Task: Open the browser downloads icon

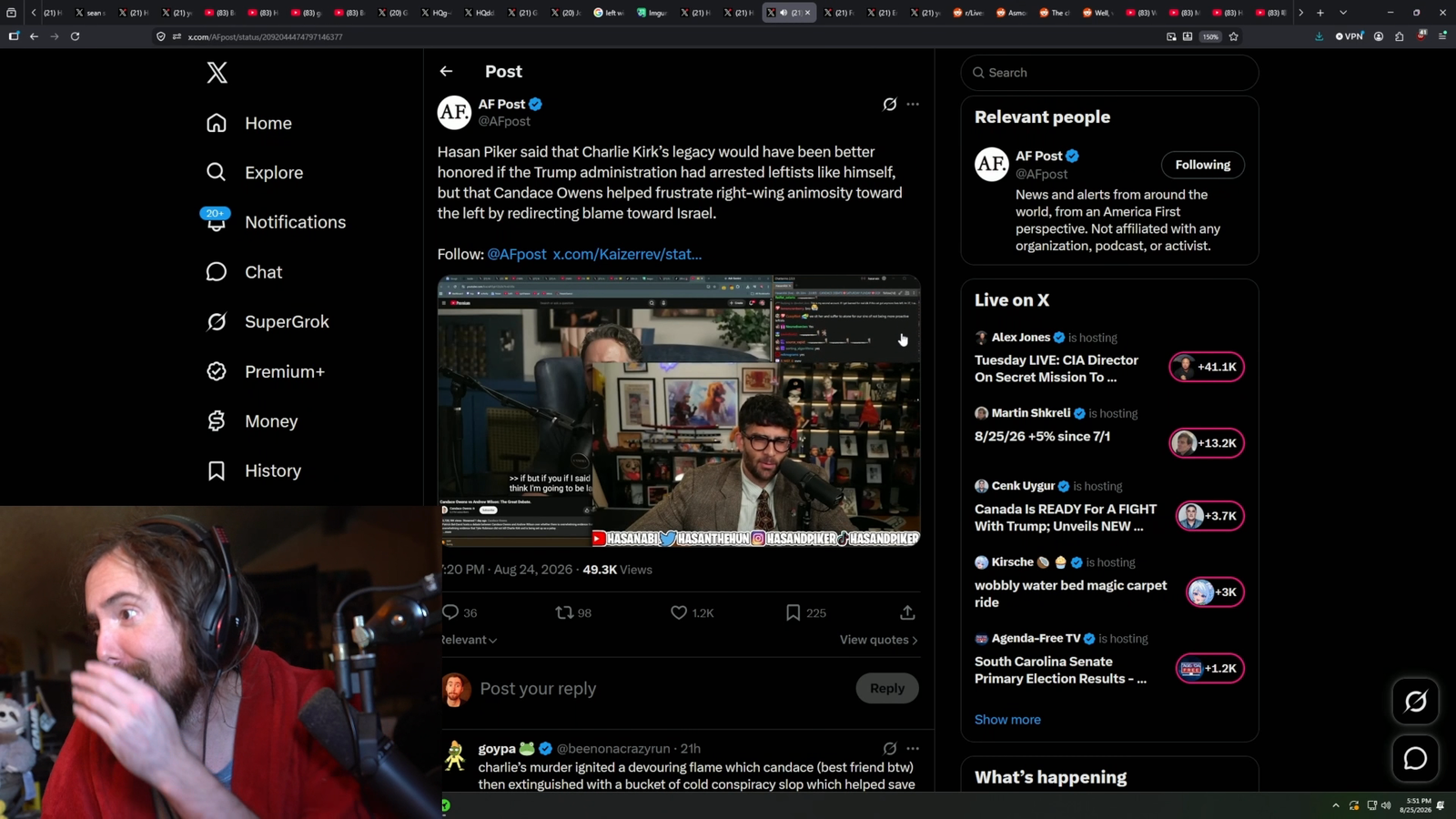Action: coord(1319,36)
